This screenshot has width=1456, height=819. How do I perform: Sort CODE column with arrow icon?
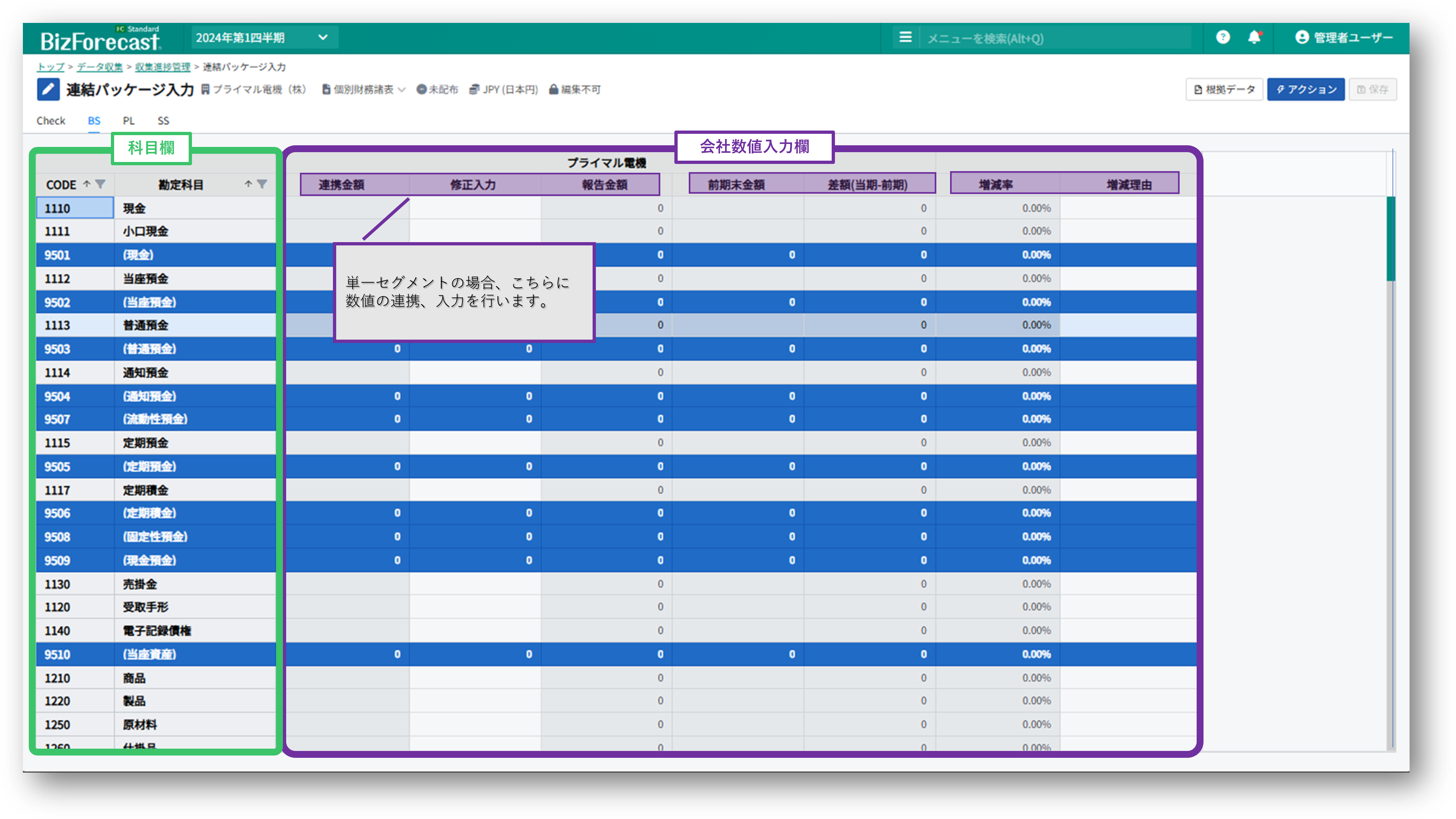87,185
